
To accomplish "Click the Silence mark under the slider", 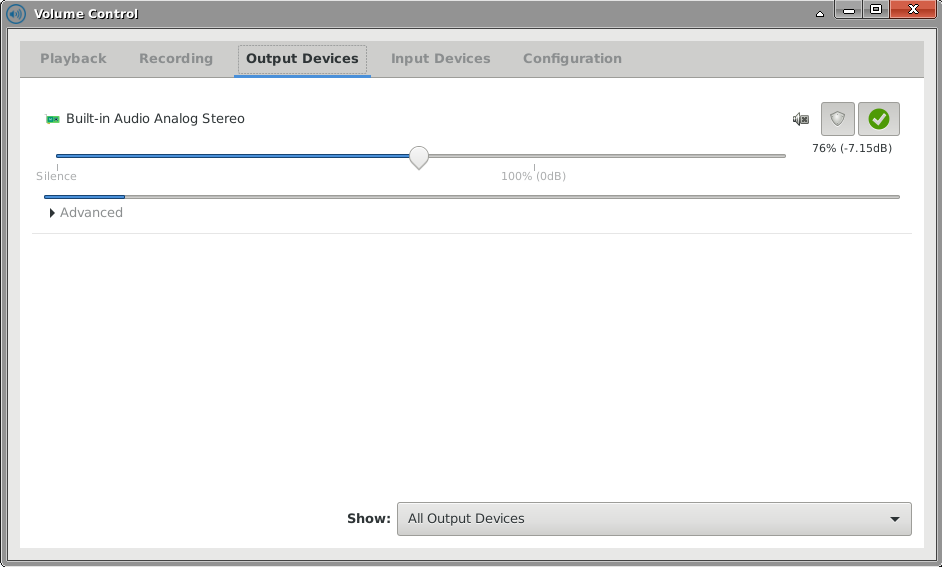I will pos(56,176).
